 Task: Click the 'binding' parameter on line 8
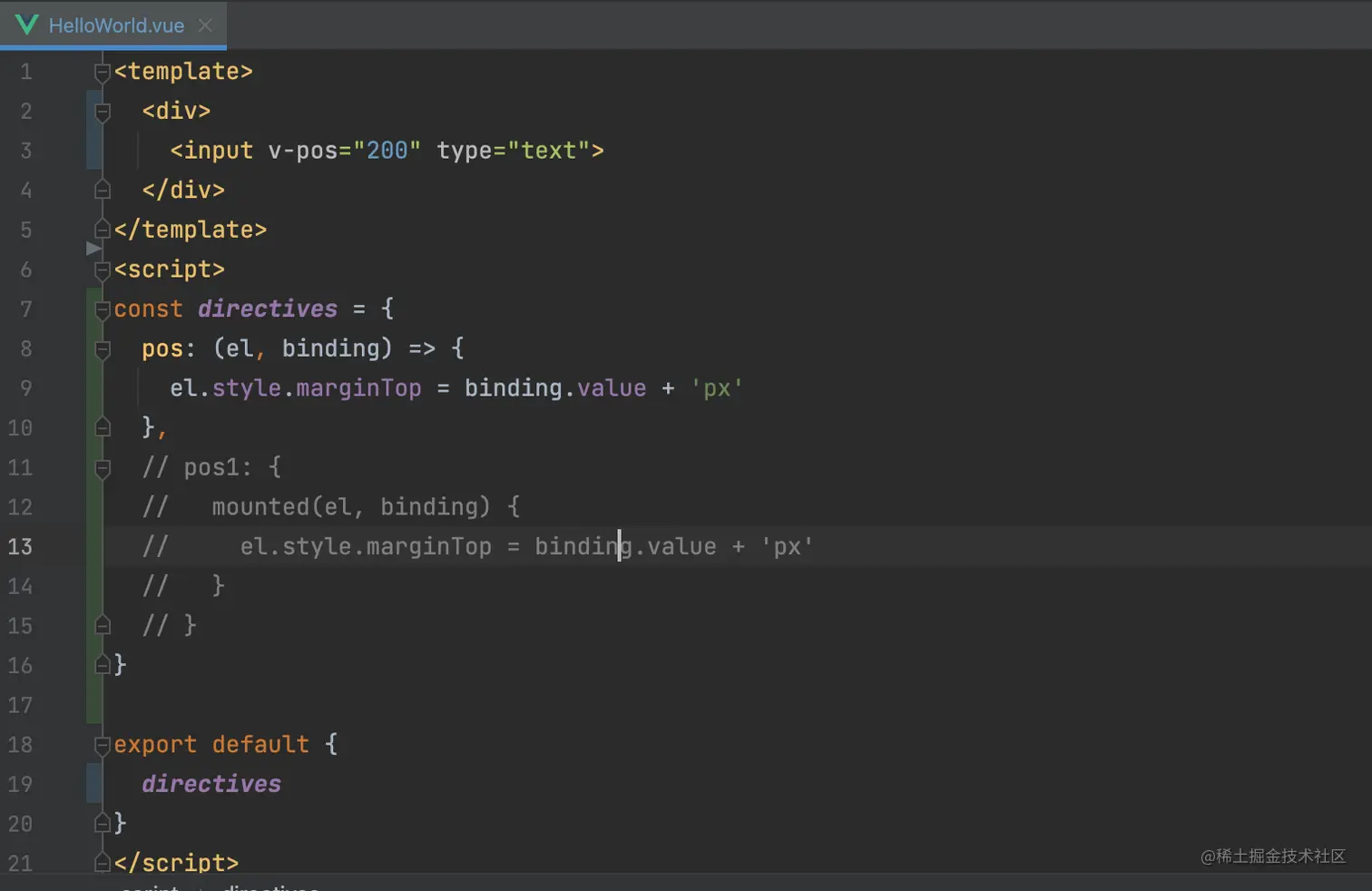330,348
